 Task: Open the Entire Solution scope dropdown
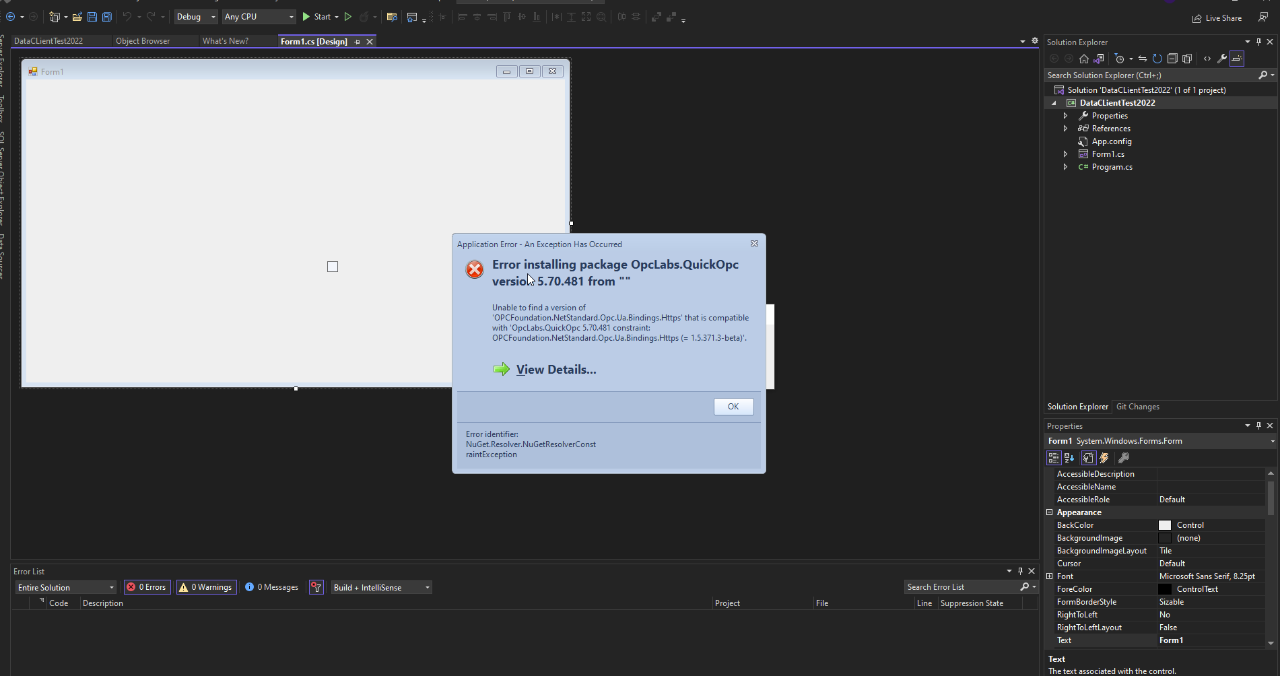(x=65, y=587)
